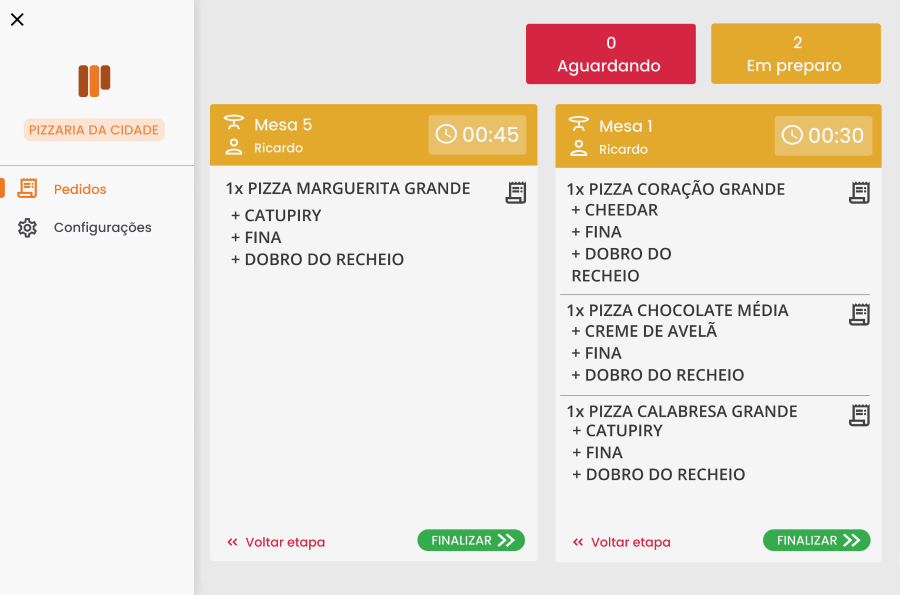Open the Configurações menu item

click(x=102, y=228)
